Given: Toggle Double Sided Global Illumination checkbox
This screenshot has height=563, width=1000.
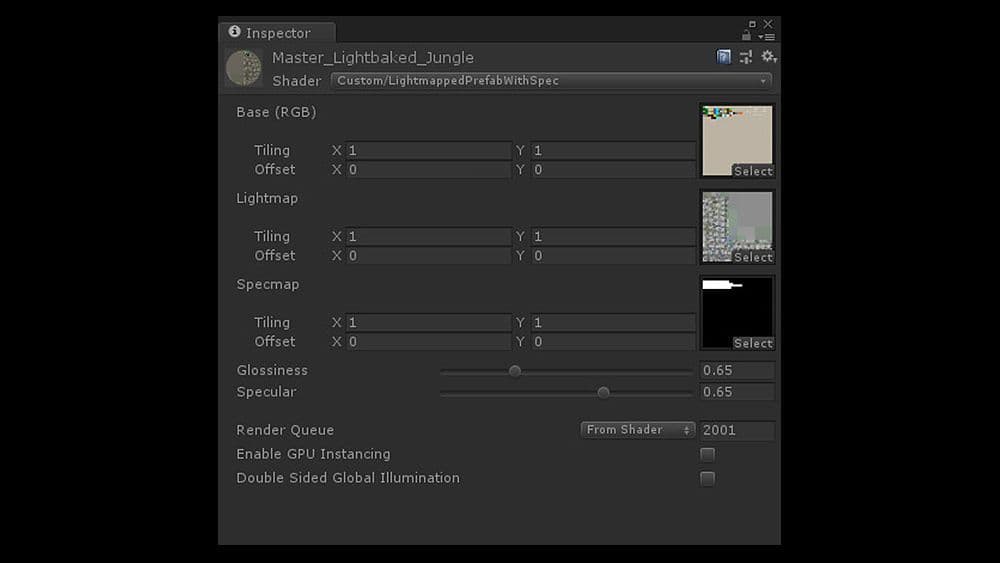Looking at the screenshot, I should tap(707, 478).
